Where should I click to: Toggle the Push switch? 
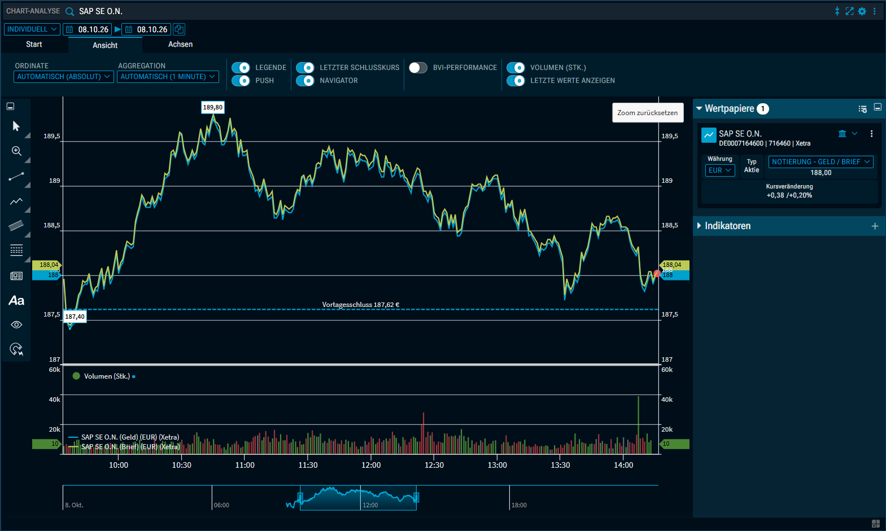[241, 81]
